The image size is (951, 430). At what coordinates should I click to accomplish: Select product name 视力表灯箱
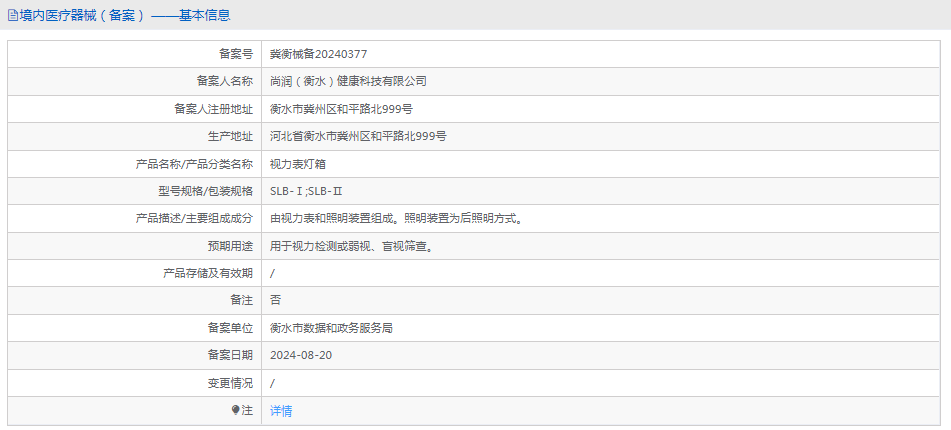(297, 164)
